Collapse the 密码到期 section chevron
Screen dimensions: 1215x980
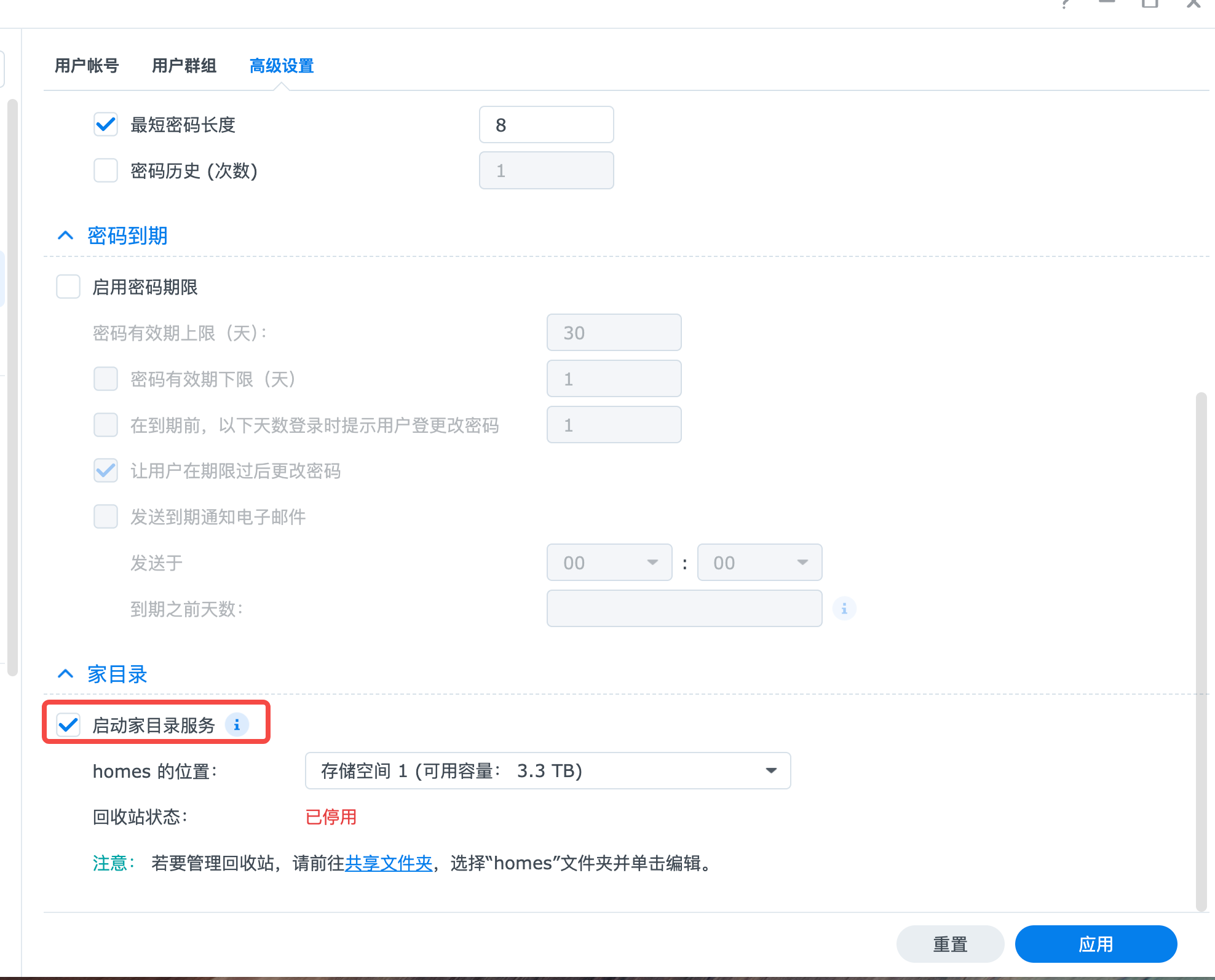point(65,235)
